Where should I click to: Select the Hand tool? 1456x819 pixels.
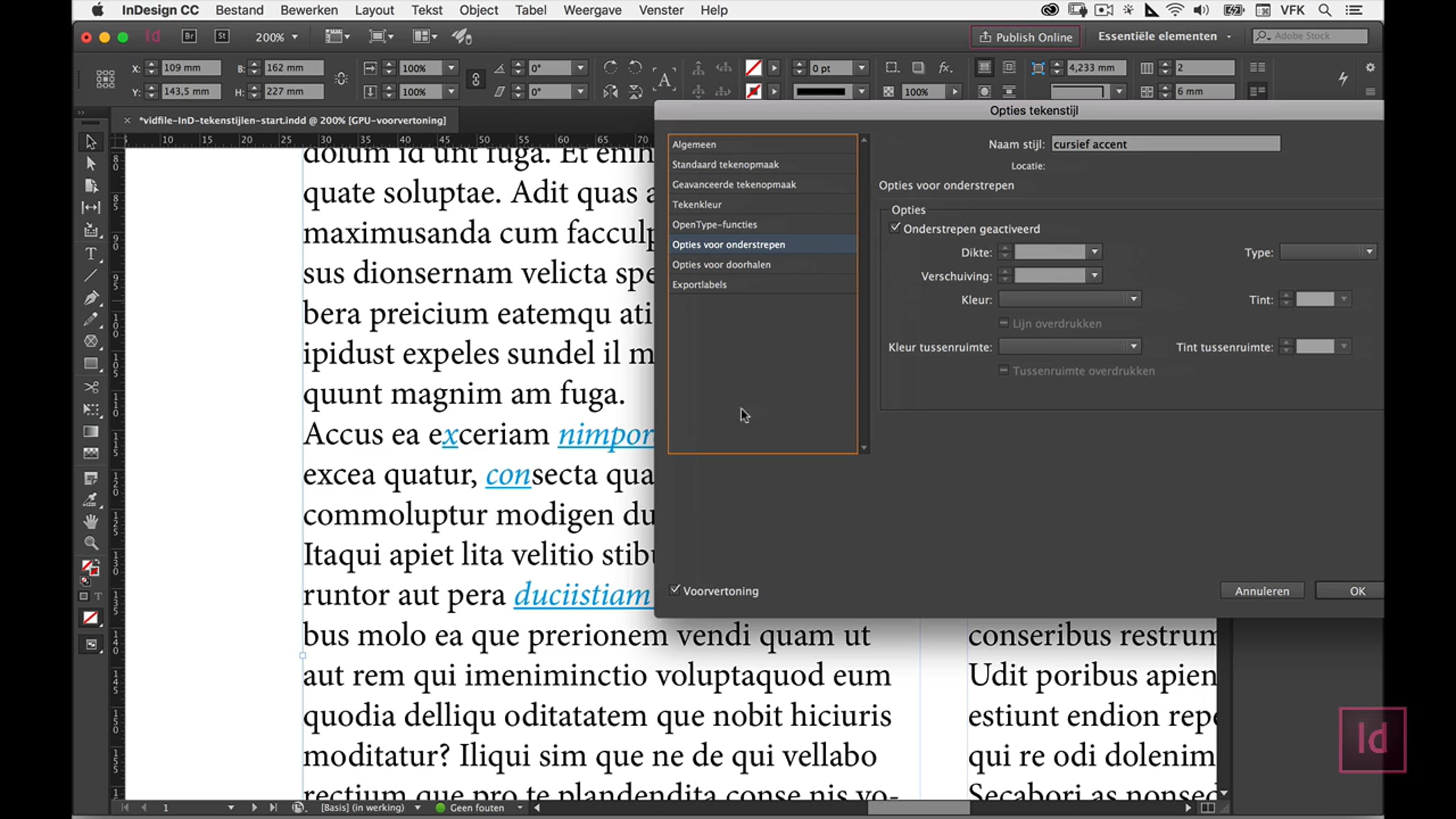90,521
